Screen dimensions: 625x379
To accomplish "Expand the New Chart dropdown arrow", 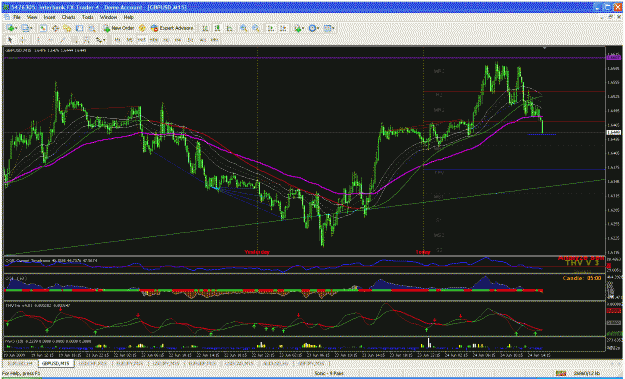I will [16, 28].
